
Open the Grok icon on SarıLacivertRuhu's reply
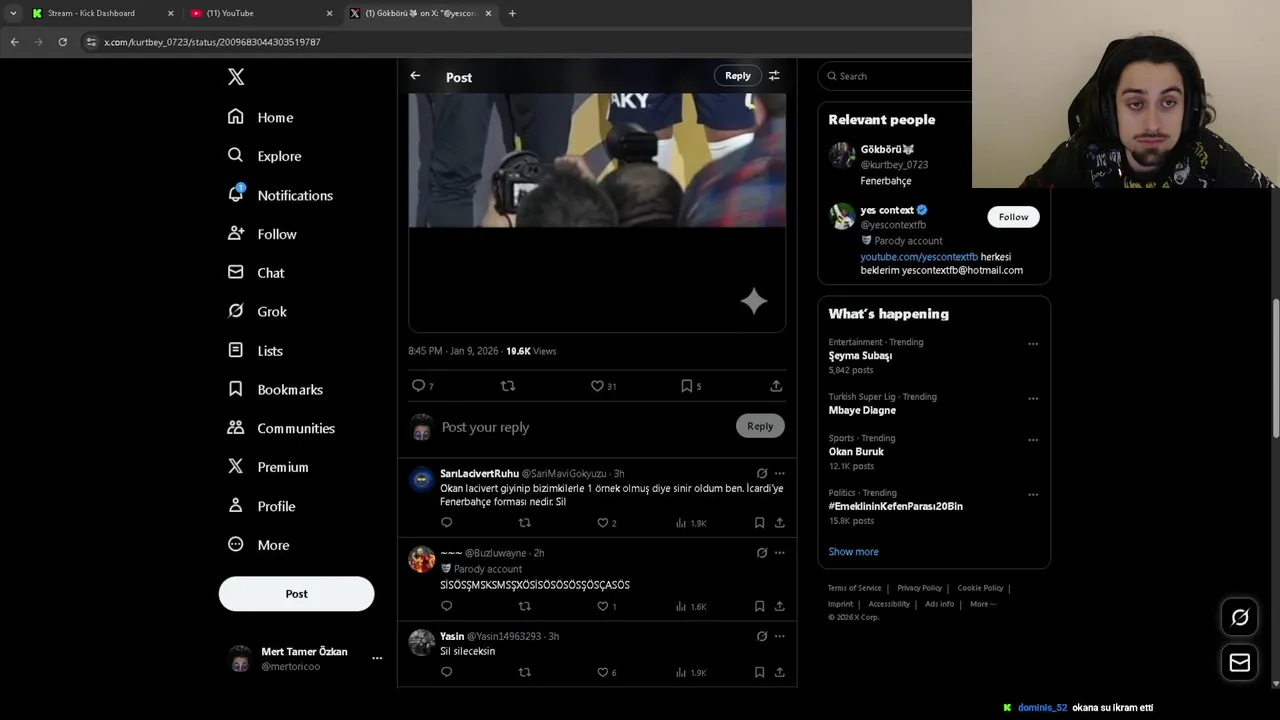[762, 474]
